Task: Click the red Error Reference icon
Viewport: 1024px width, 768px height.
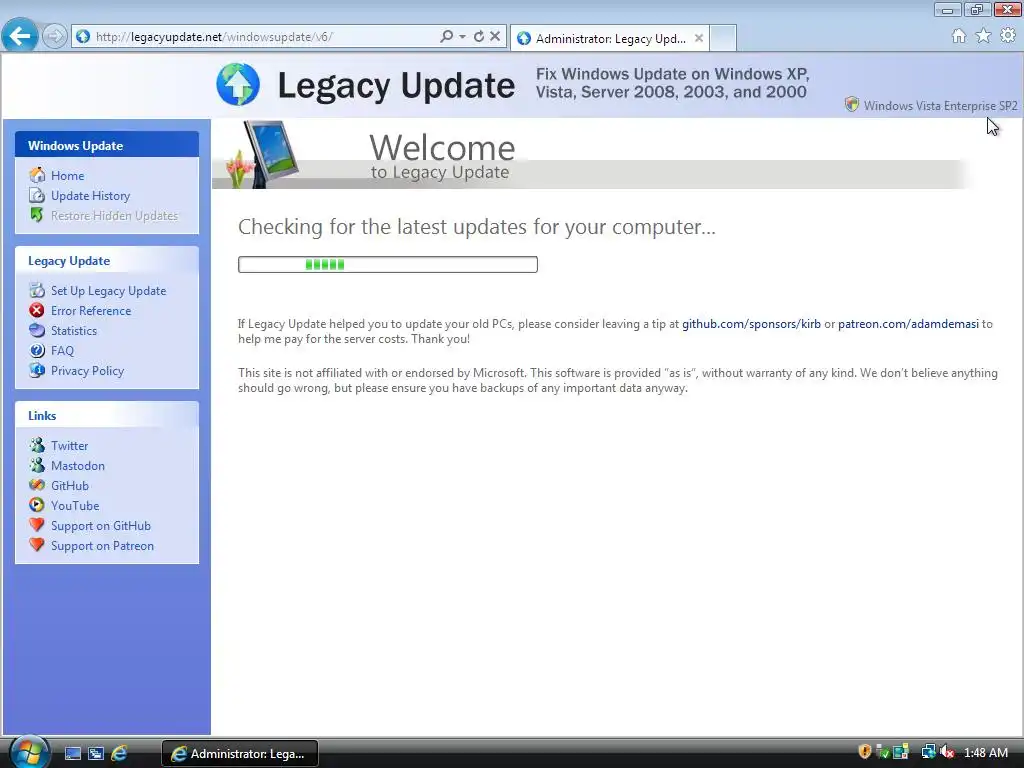Action: coord(37,310)
